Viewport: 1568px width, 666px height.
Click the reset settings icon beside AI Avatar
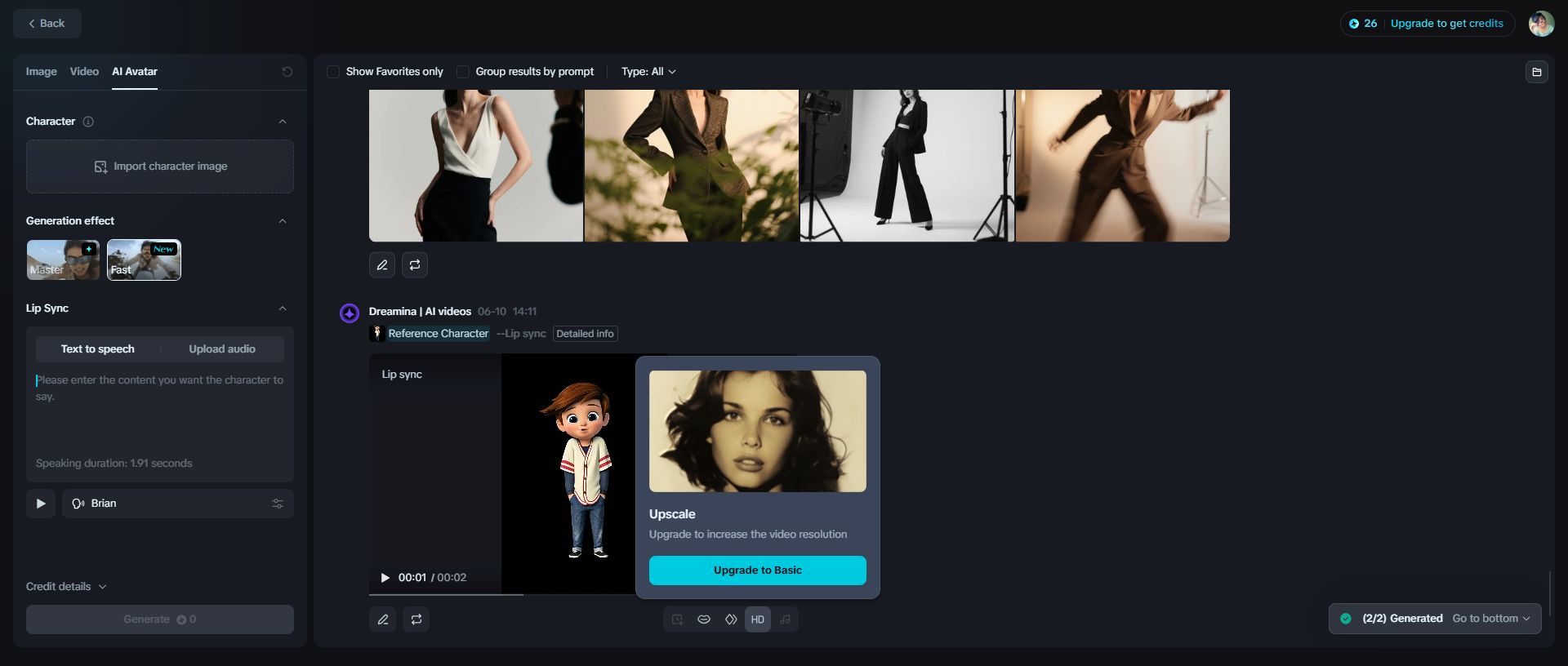tap(287, 72)
